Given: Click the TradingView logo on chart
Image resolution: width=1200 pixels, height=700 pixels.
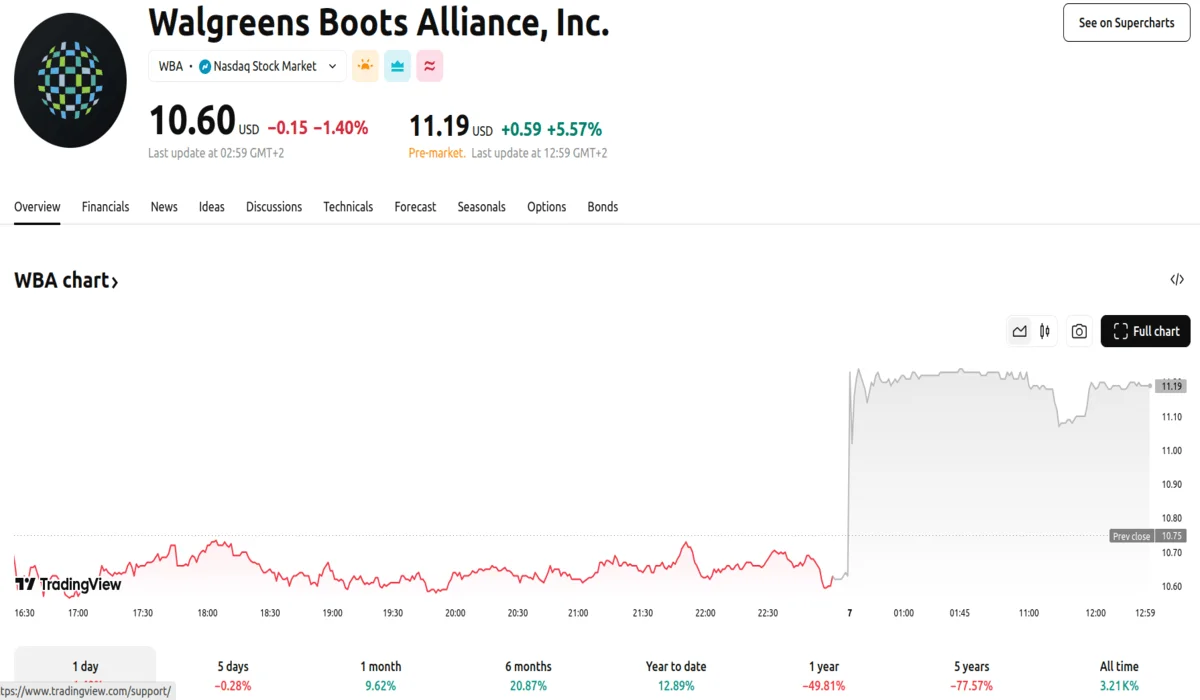Looking at the screenshot, I should pos(68,584).
